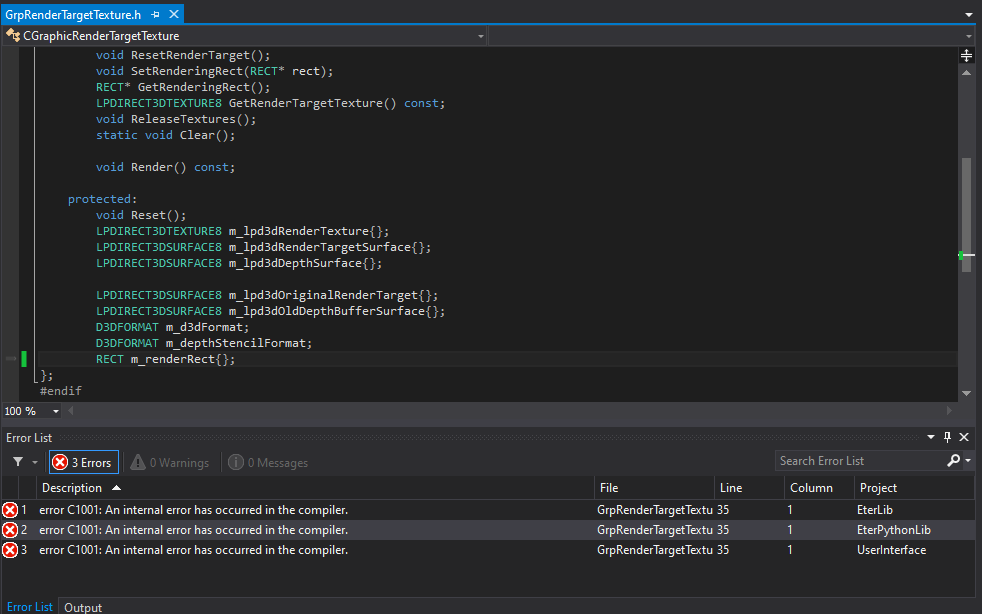Image resolution: width=982 pixels, height=614 pixels.
Task: Click the editor split-window handle icon
Action: [966, 56]
